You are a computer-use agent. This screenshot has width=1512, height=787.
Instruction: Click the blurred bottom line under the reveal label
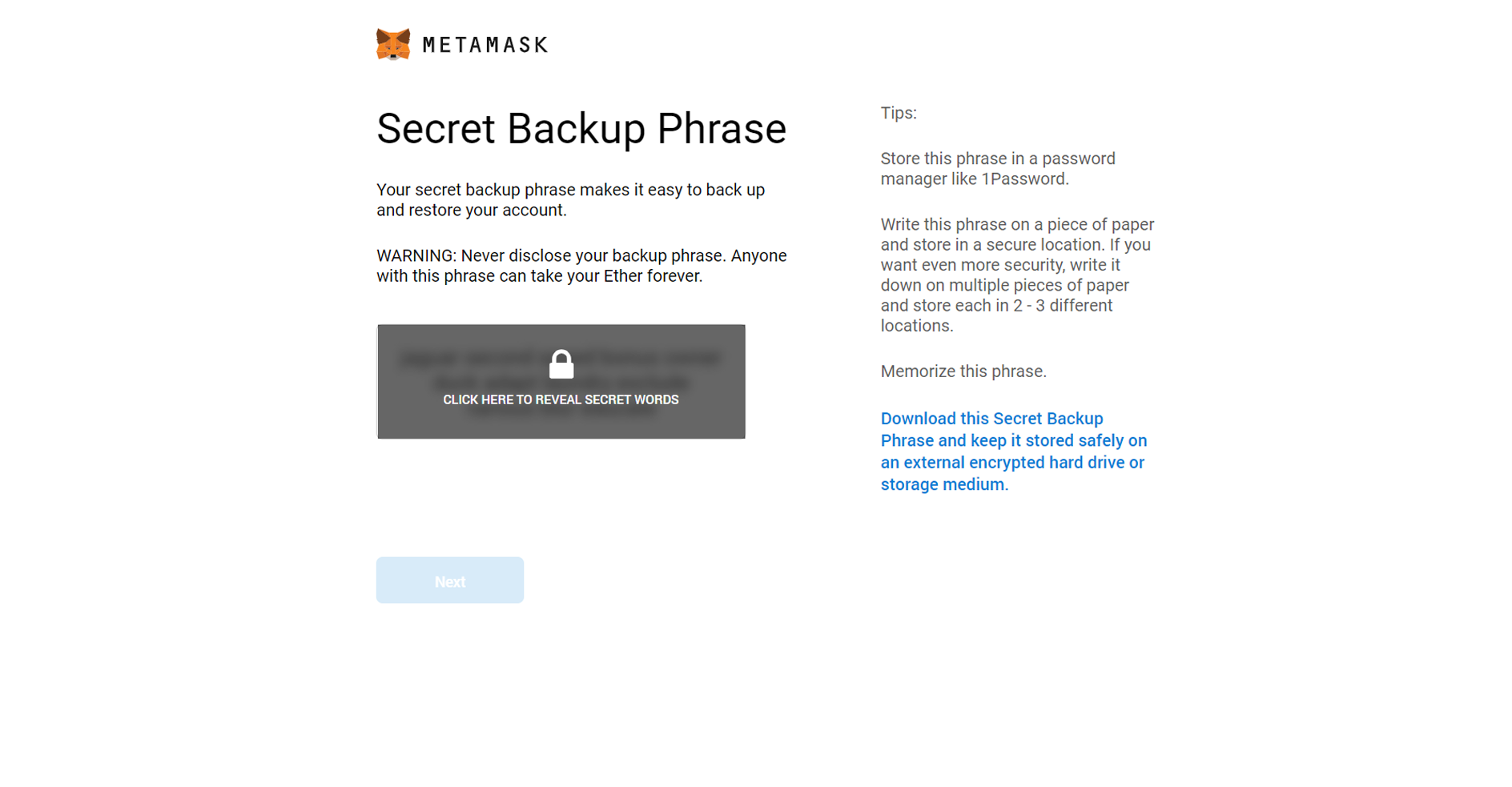click(561, 412)
